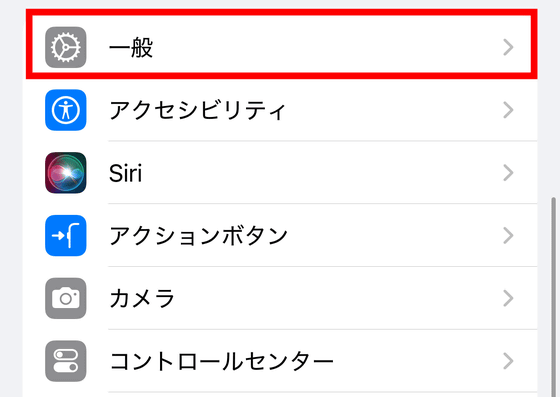Open the カメラ text label
Screen dimensions: 560x397
tap(142, 298)
